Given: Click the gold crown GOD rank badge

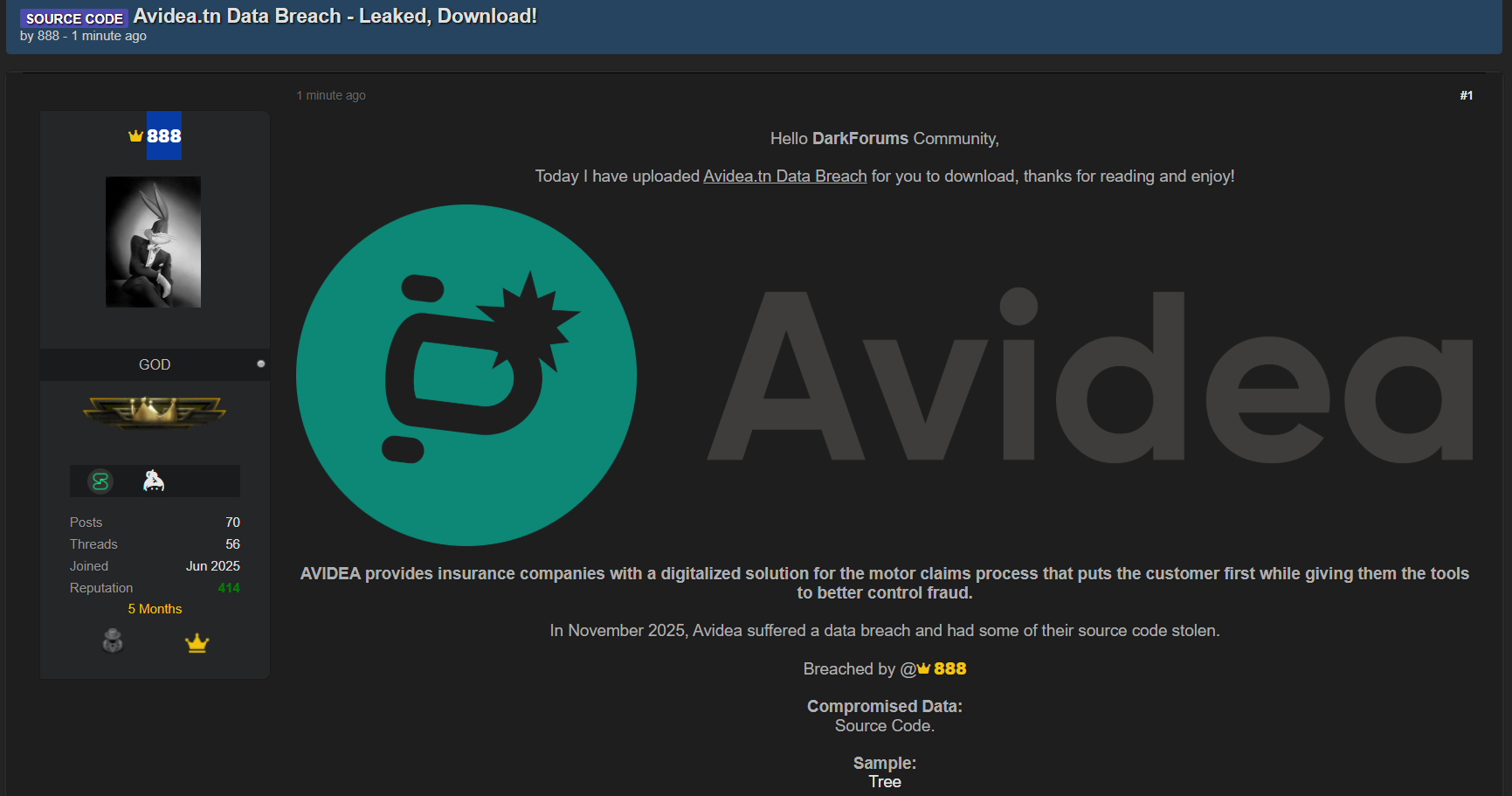Looking at the screenshot, I should point(155,412).
